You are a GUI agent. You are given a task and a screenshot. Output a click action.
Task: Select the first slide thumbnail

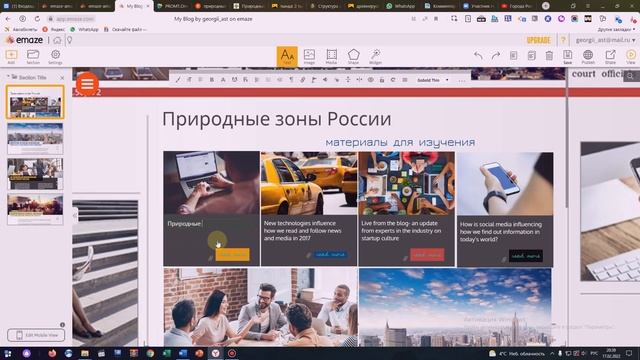click(35, 102)
